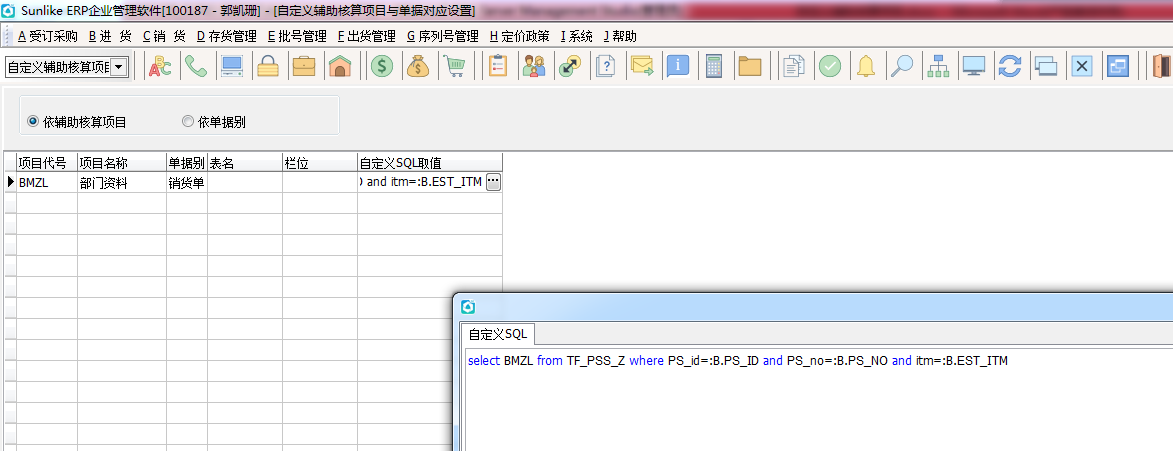Click the 项目名称 column header
1173x451 pixels.
pos(122,163)
